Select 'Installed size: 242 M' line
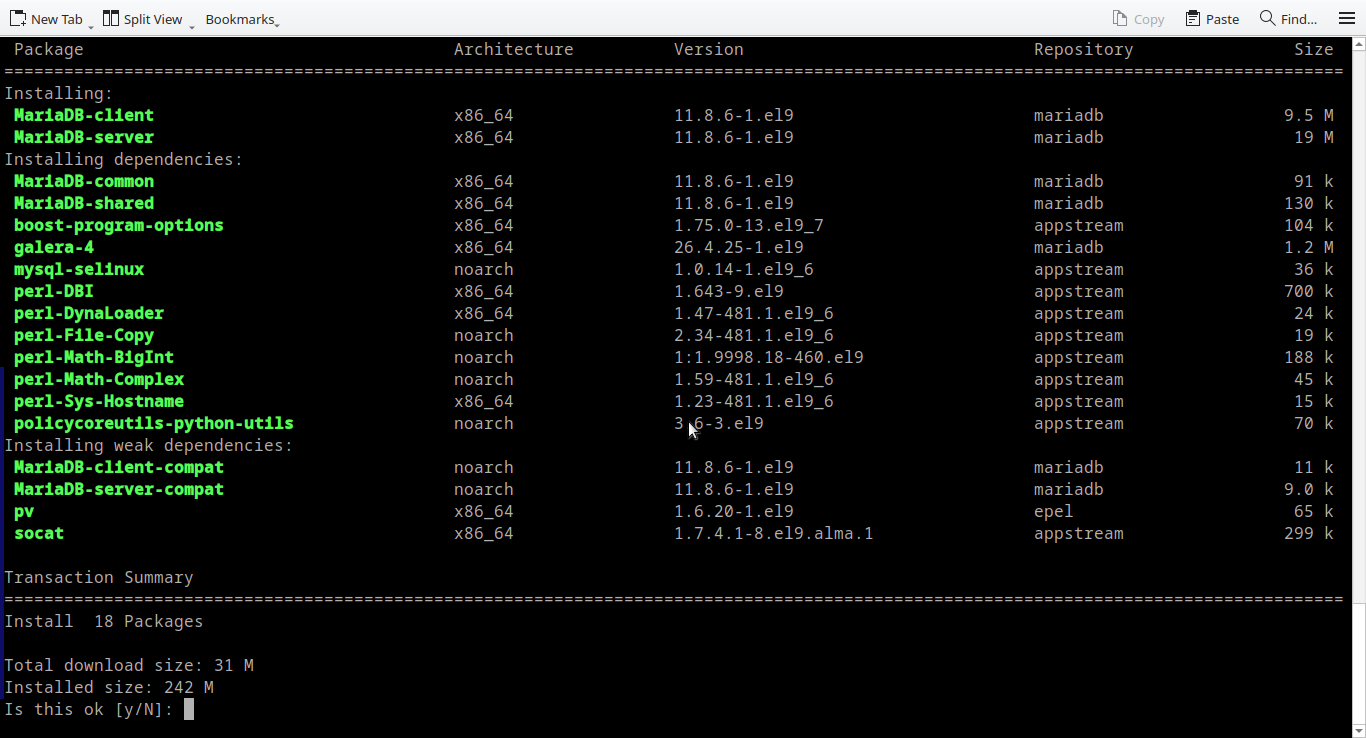 click(109, 687)
